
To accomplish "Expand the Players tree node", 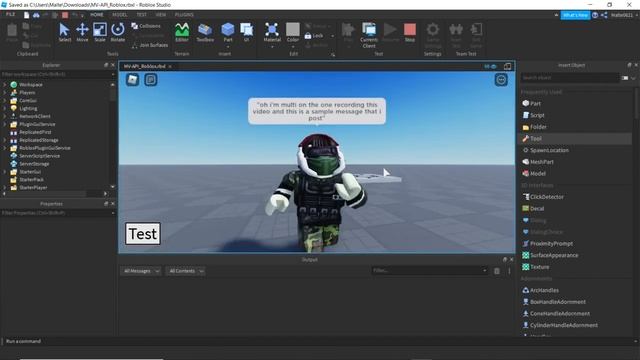I will tap(5, 93).
